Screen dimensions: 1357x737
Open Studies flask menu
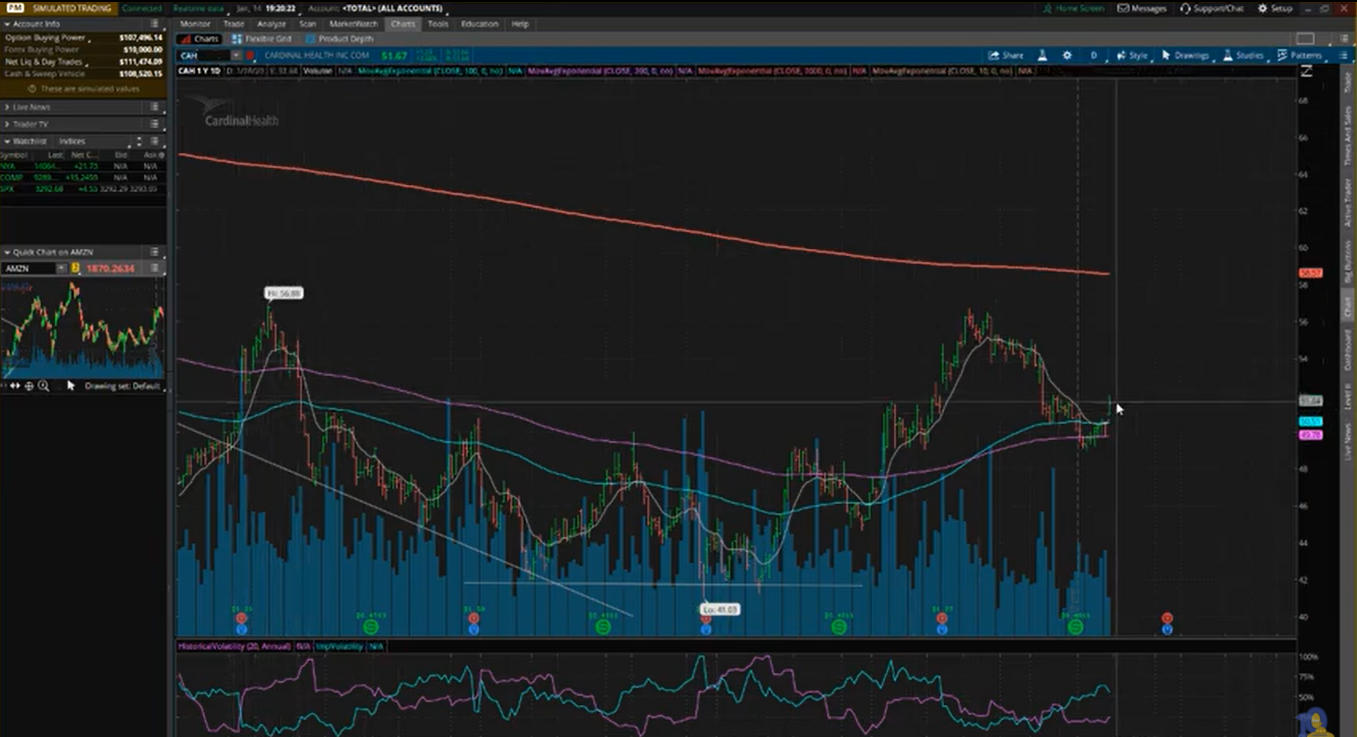tap(1244, 56)
